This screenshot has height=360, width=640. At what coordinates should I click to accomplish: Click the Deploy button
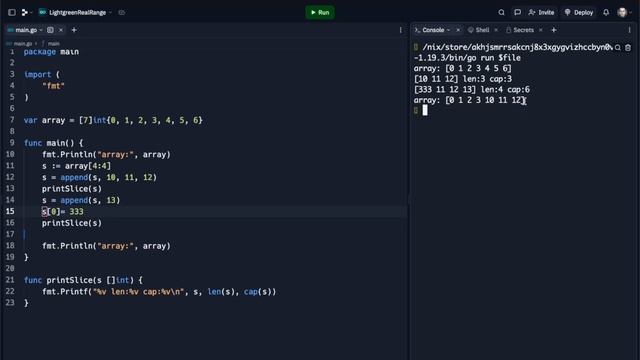coord(579,12)
